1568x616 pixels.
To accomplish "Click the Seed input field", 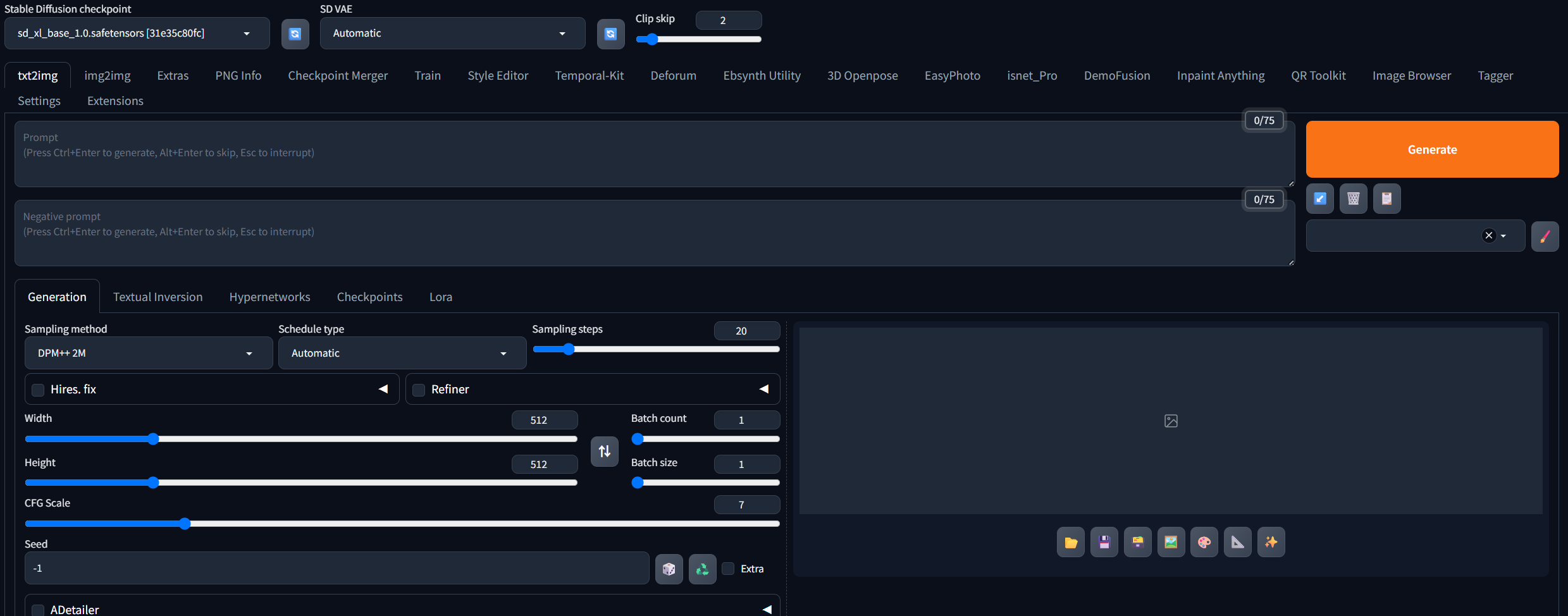I will click(337, 569).
